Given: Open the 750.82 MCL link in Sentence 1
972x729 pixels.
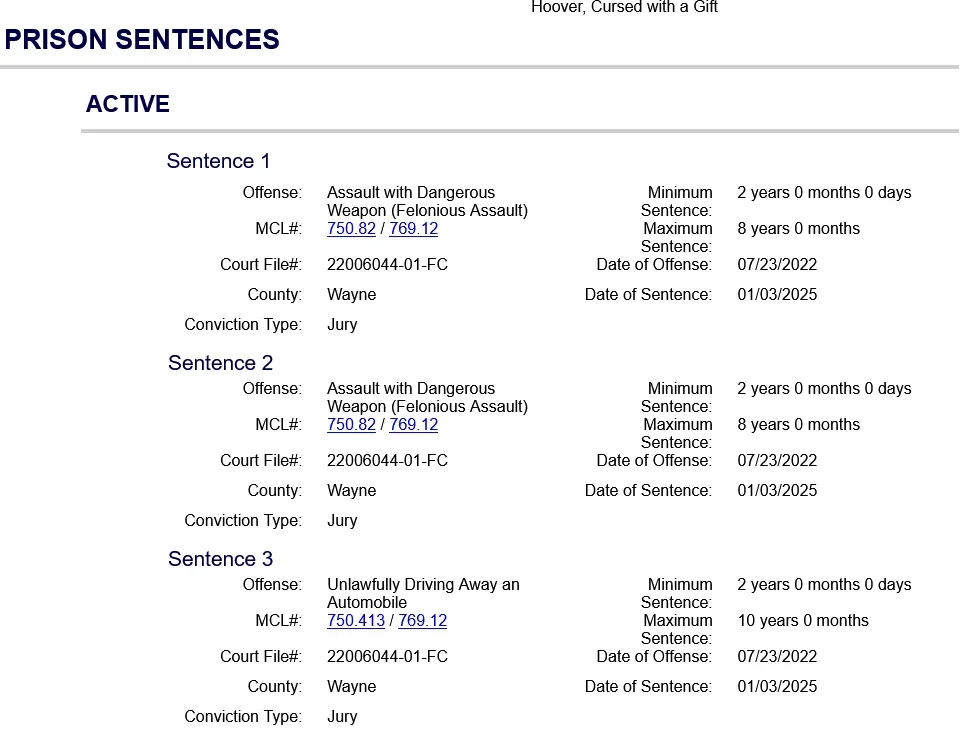Looking at the screenshot, I should click(351, 229).
